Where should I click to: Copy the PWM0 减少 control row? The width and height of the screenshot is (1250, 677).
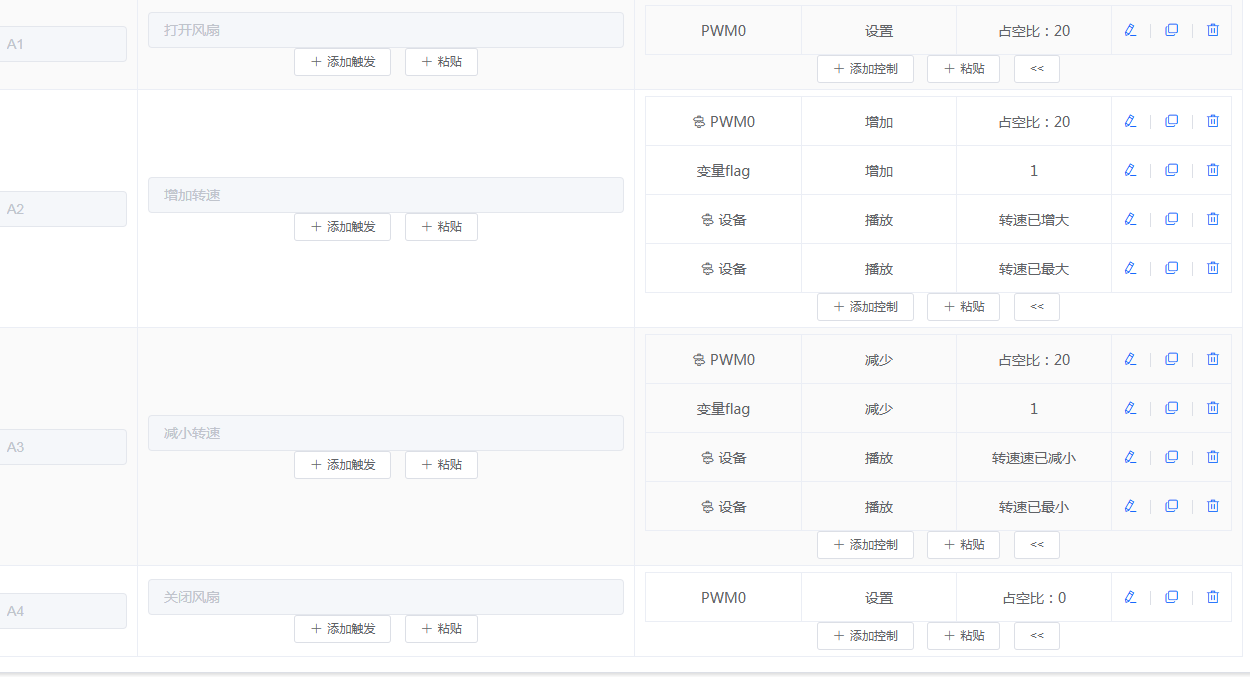pyautogui.click(x=1171, y=358)
